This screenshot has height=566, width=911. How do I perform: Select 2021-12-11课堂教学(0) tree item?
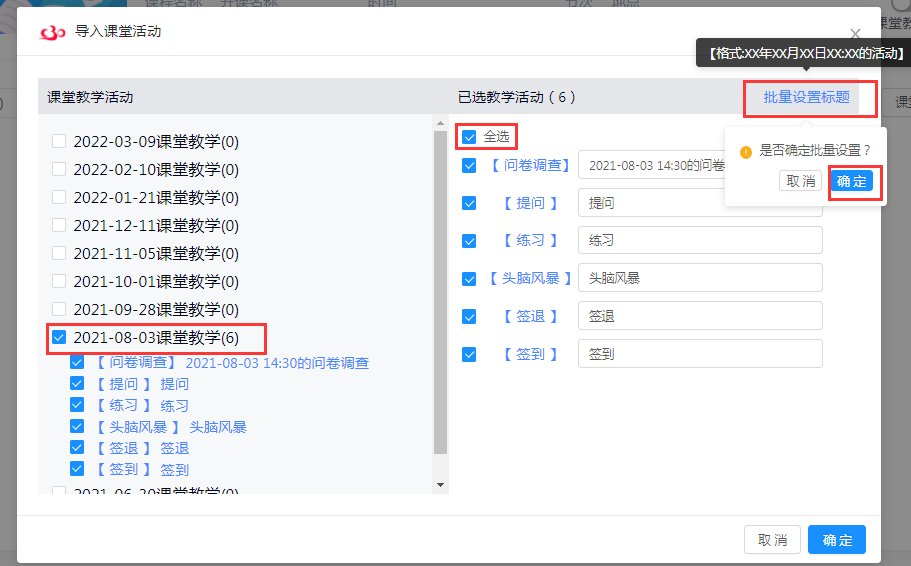pyautogui.click(x=155, y=226)
